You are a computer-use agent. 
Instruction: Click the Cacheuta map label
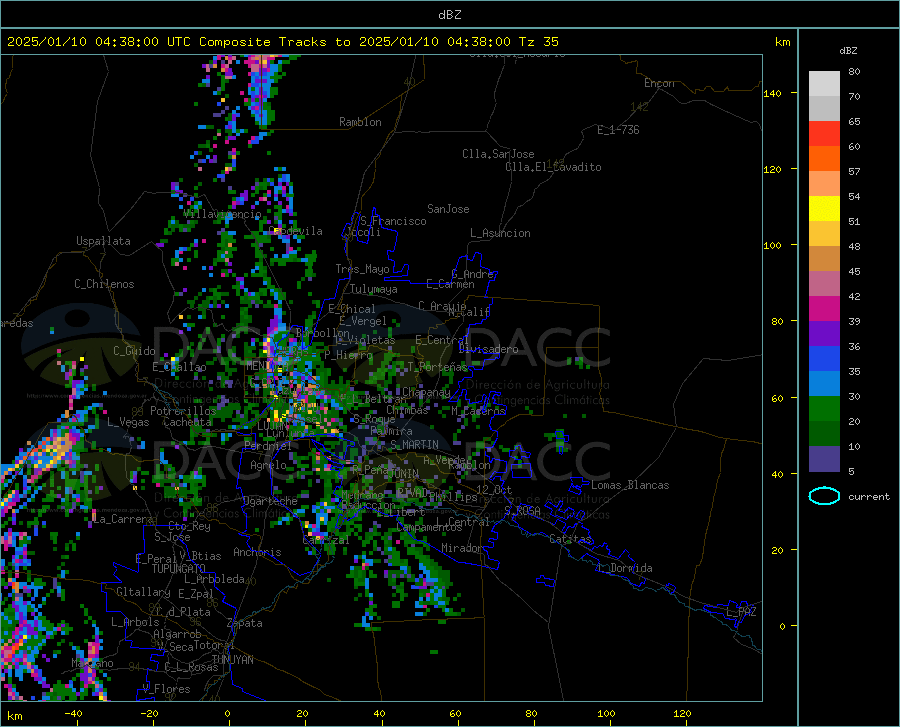point(187,422)
